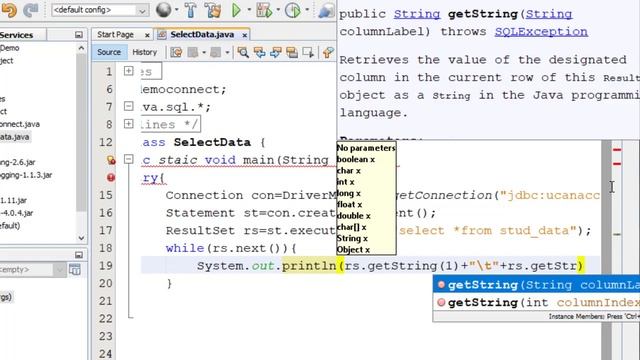Switch editor to History view
This screenshot has width=640, height=360.
coord(144,52)
